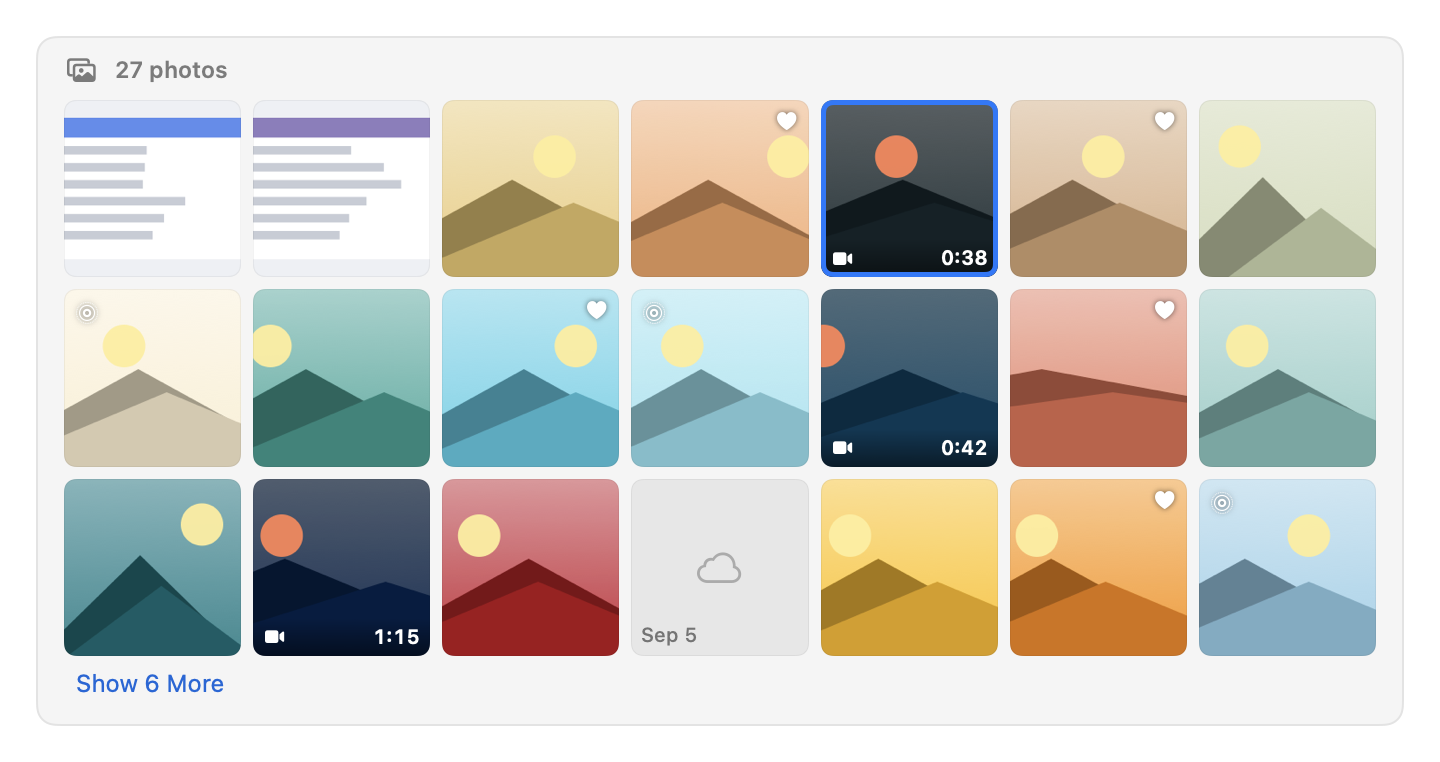Click the video camera icon on the 0:42 clip
1440x762 pixels.
(843, 448)
